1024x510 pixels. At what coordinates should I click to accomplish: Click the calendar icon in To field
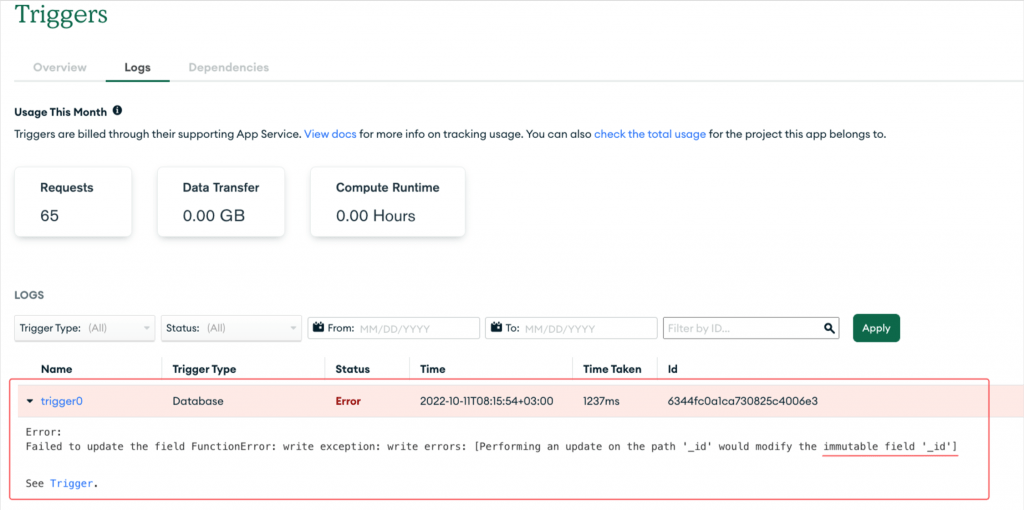[x=496, y=328]
